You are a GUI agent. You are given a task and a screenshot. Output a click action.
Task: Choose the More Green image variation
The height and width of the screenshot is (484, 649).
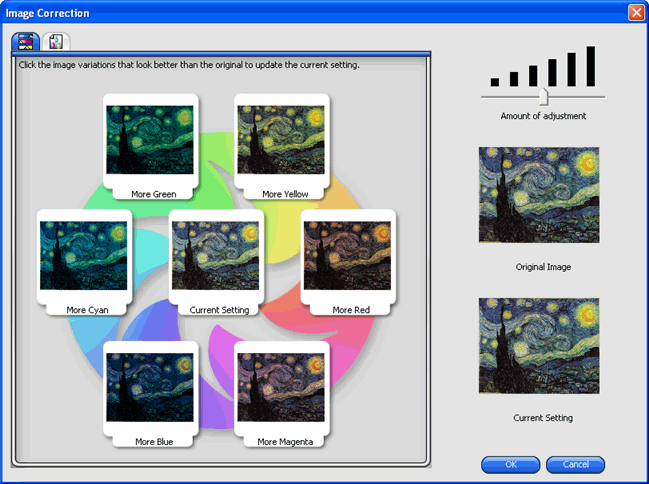[x=150, y=146]
